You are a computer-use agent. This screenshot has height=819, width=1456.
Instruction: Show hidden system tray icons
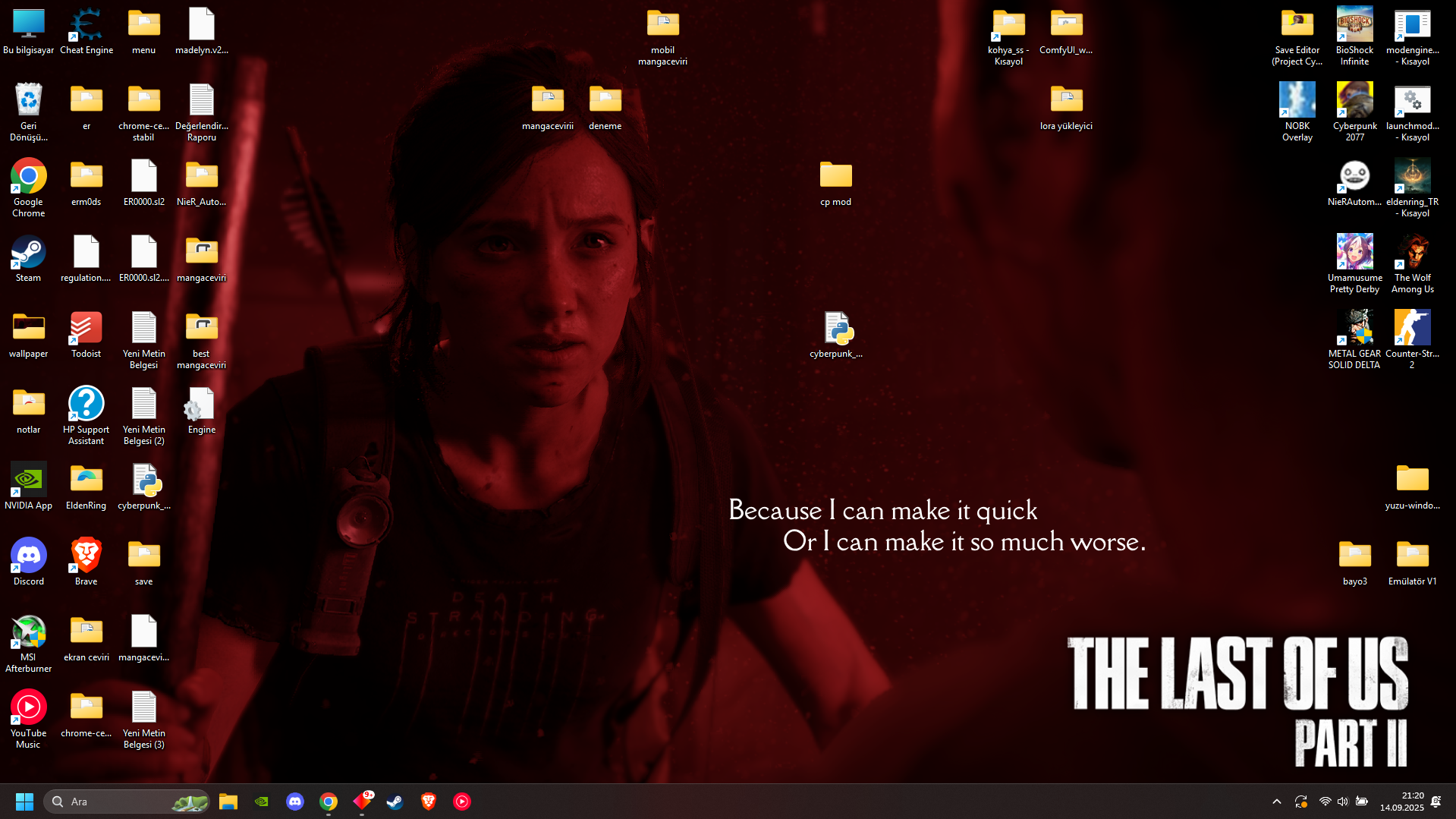pos(1277,802)
